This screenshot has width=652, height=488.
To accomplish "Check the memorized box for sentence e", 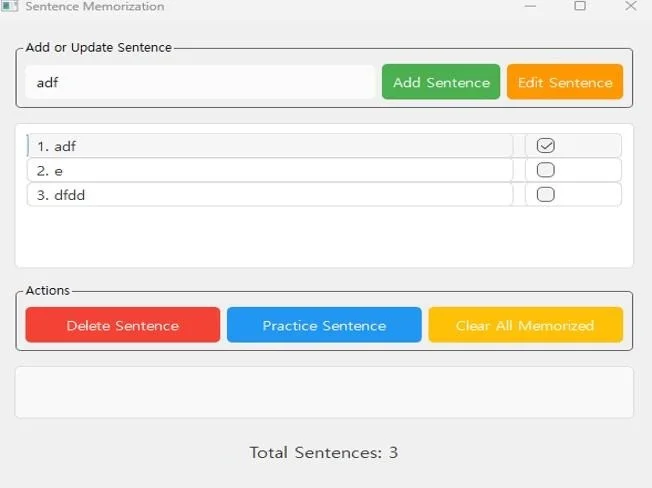I will point(546,170).
